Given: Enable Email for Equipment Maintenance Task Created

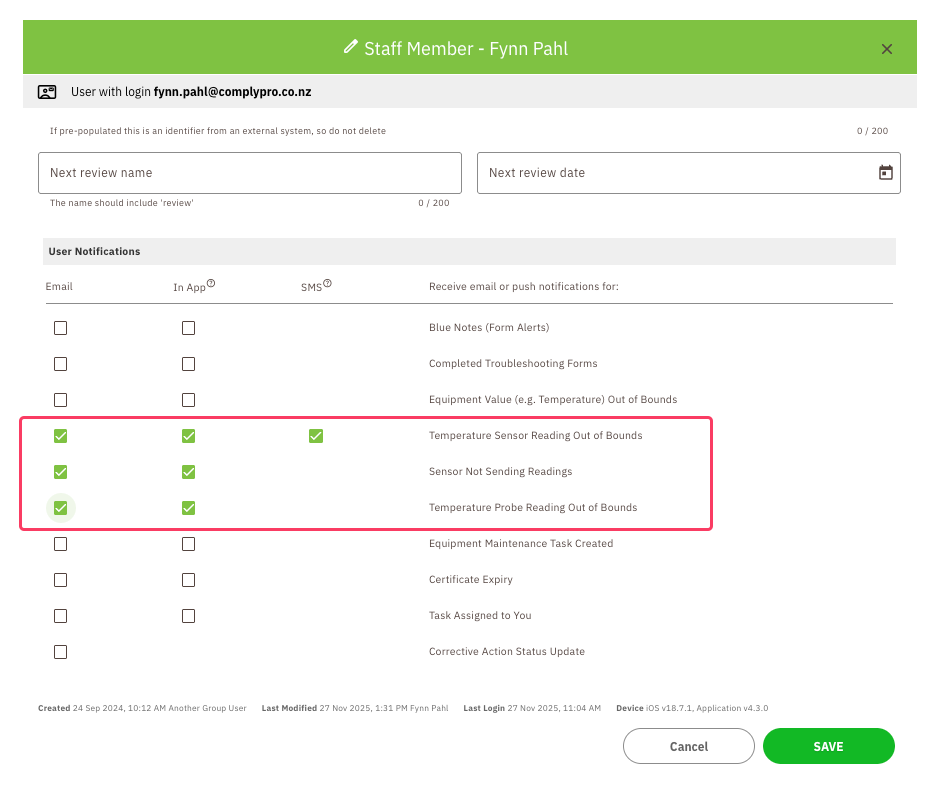Looking at the screenshot, I should 60,544.
